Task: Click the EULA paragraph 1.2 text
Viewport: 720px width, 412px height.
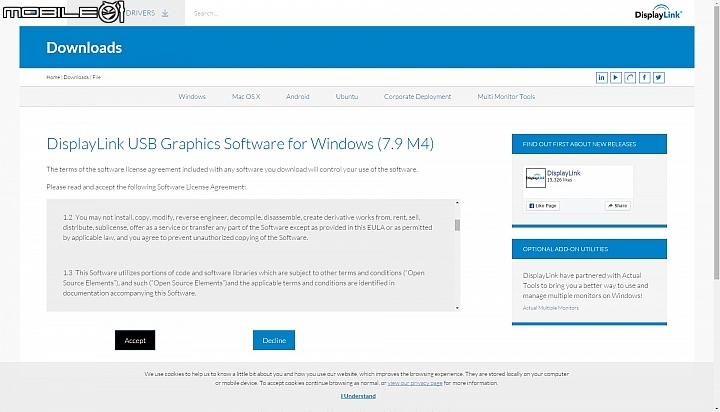Action: point(248,227)
